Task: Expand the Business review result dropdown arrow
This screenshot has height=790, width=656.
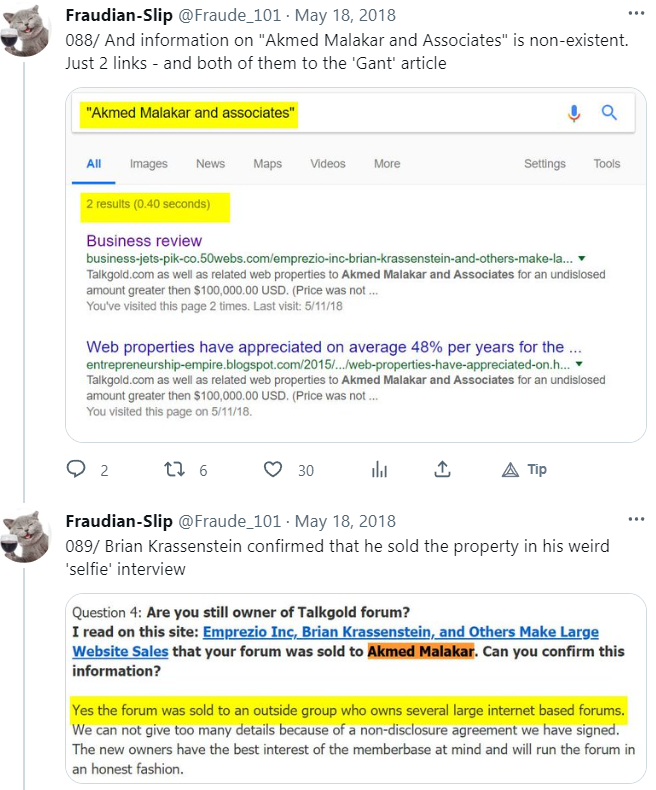Action: tap(582, 258)
